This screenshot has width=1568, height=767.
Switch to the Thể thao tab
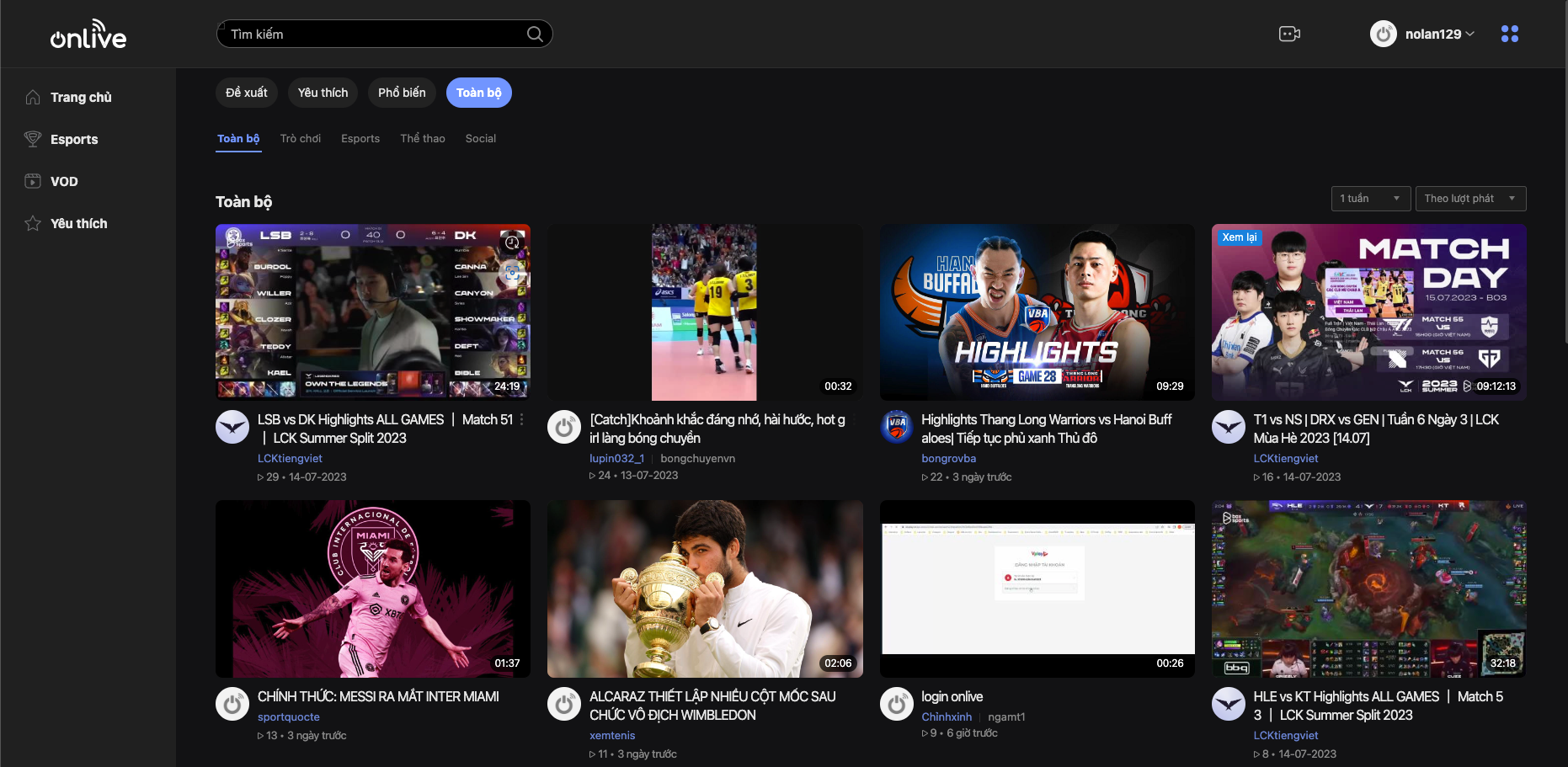click(x=422, y=138)
